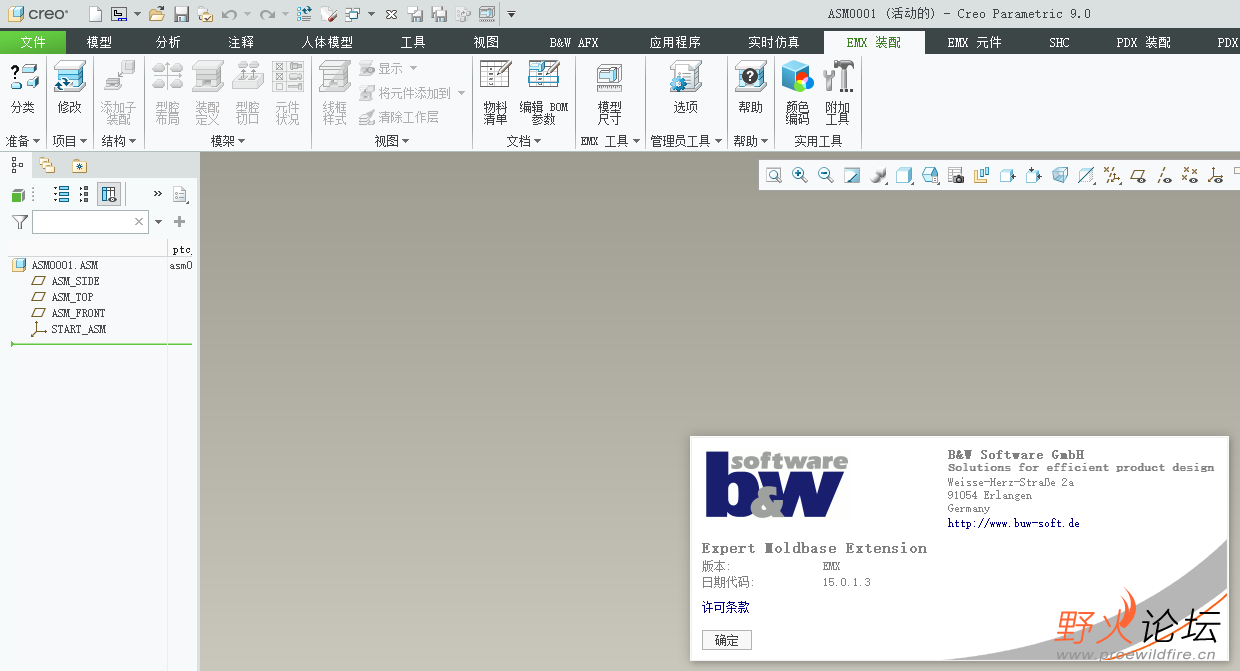Clear the model tree search field
Screen dimensions: 1240x671
pos(139,222)
